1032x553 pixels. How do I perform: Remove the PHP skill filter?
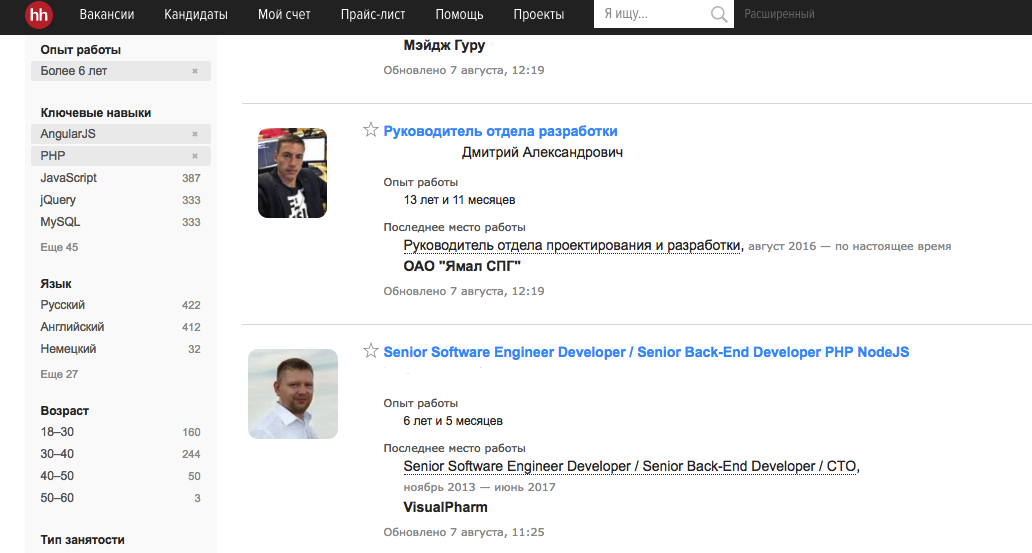(195, 156)
